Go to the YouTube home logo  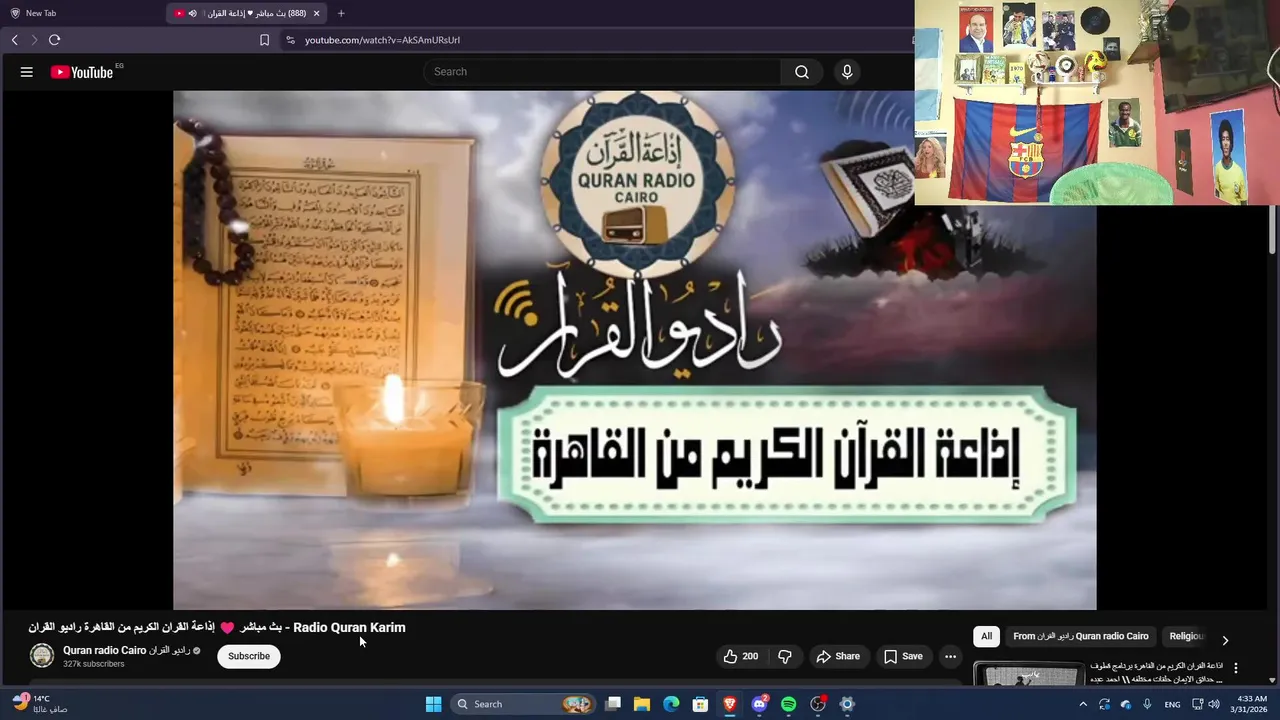click(82, 72)
